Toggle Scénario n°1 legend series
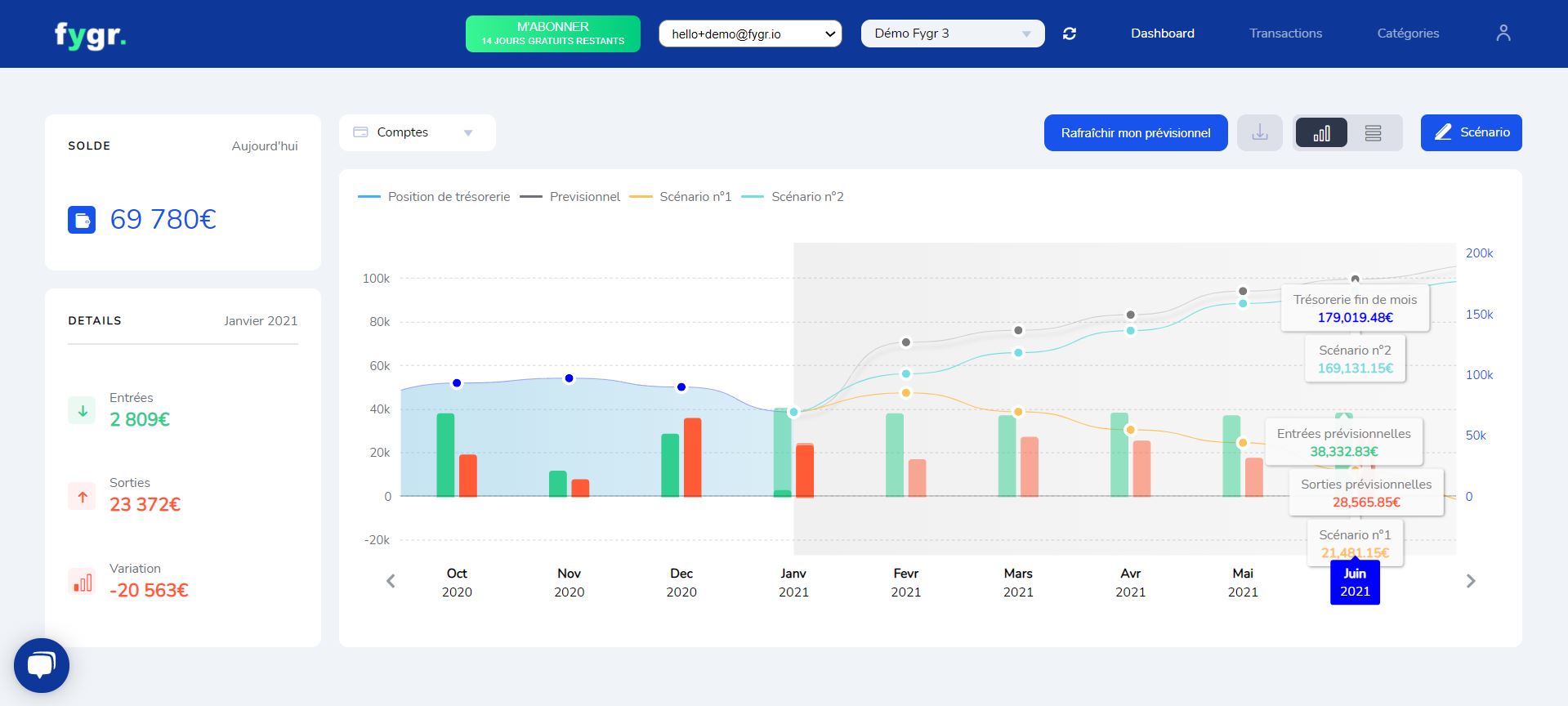This screenshot has height=706, width=1568. (681, 197)
